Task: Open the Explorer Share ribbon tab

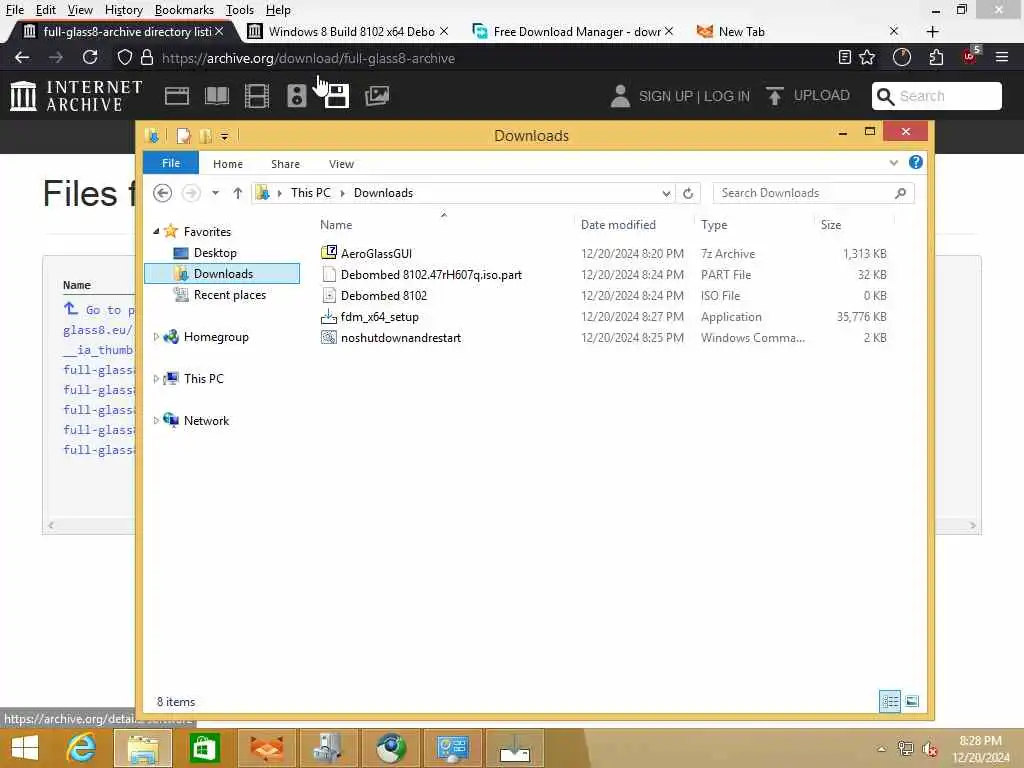Action: (x=285, y=164)
